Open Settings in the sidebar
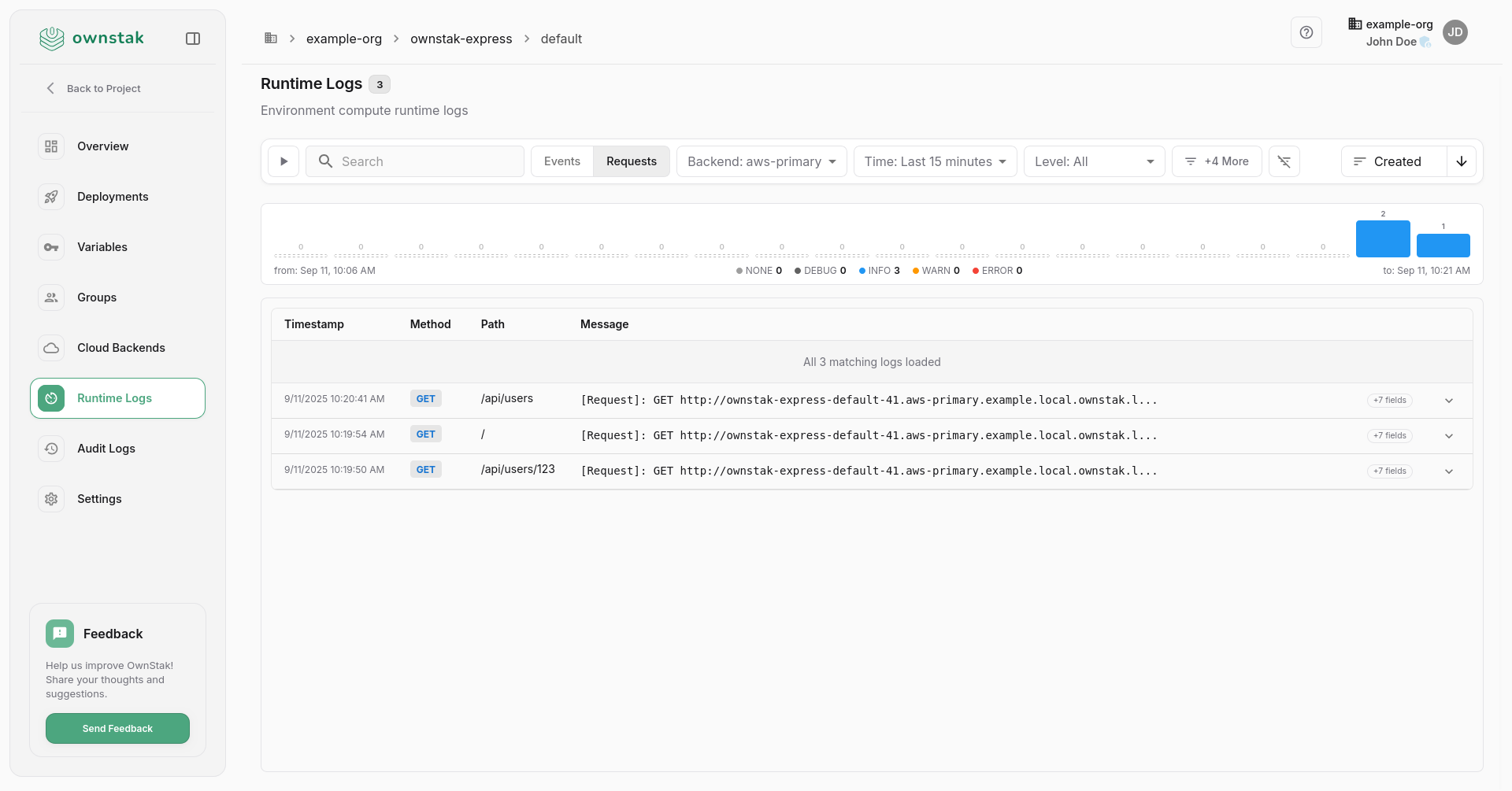Image resolution: width=1512 pixels, height=791 pixels. 99,499
